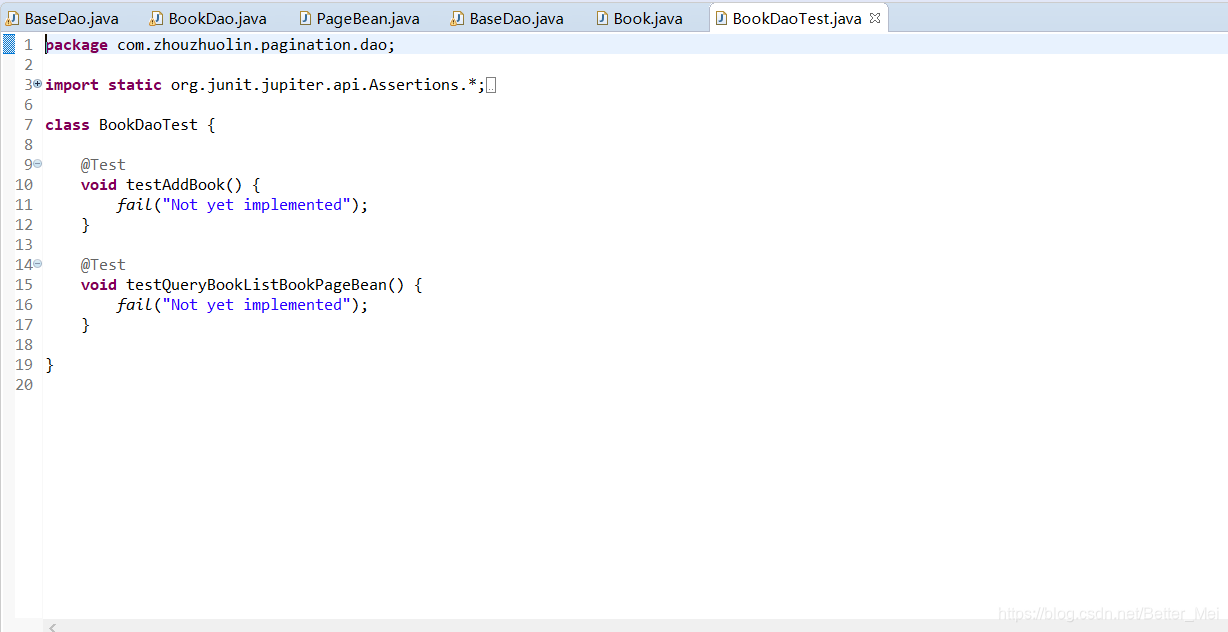Click the fail call on line 11
Screen dimensions: 1228x632
click(x=134, y=205)
